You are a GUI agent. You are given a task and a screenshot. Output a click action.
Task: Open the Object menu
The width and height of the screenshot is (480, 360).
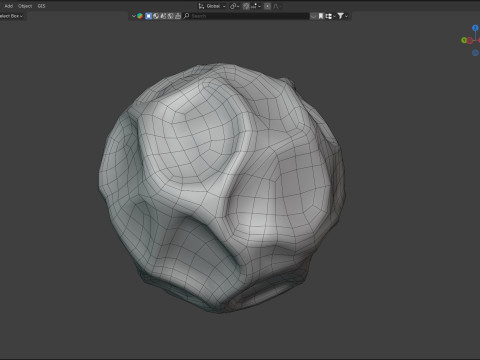(x=25, y=6)
